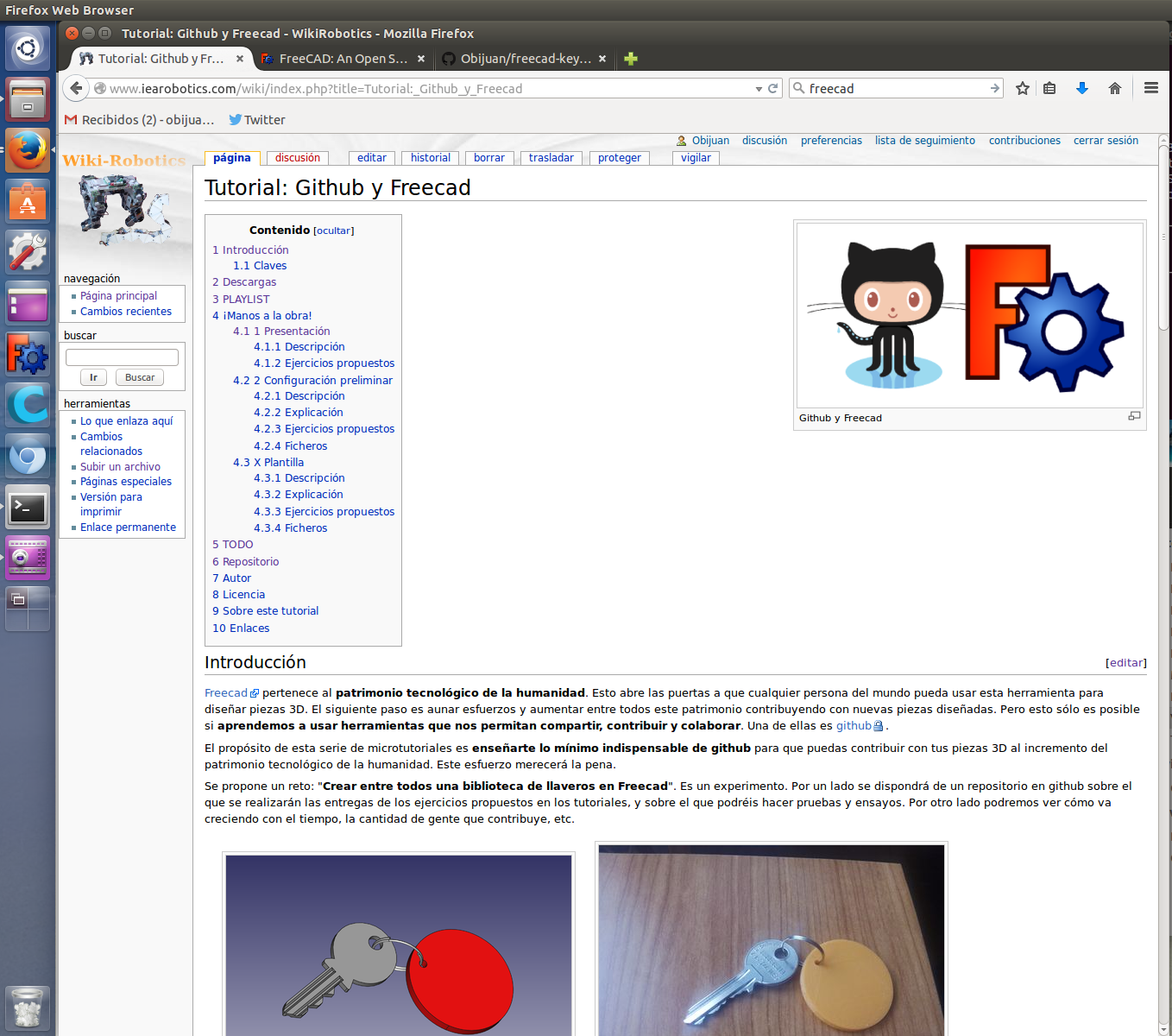Image resolution: width=1172 pixels, height=1036 pixels.
Task: Click the Firefox back arrow button
Action: coord(76,88)
